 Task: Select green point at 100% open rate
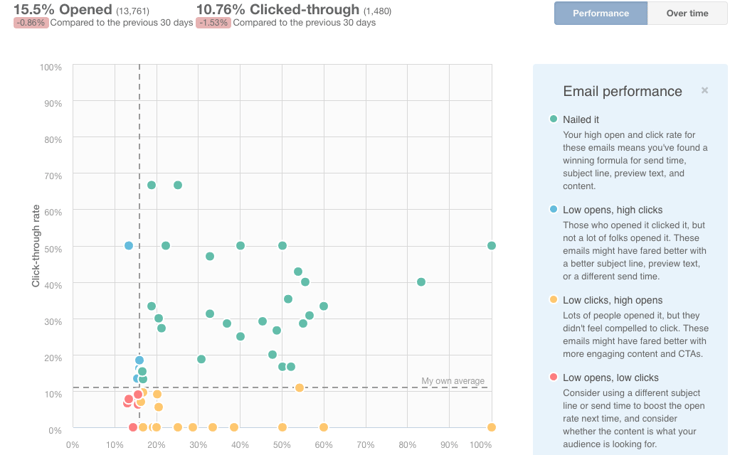[492, 246]
